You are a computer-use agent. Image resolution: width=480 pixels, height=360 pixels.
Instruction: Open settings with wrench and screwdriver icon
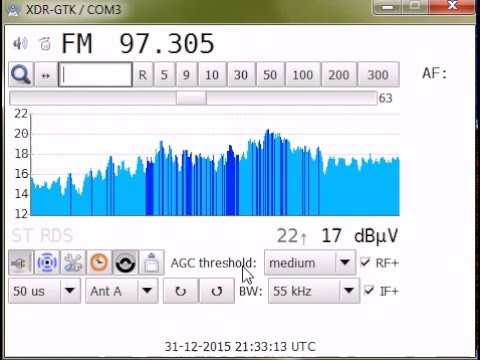[x=73, y=263]
